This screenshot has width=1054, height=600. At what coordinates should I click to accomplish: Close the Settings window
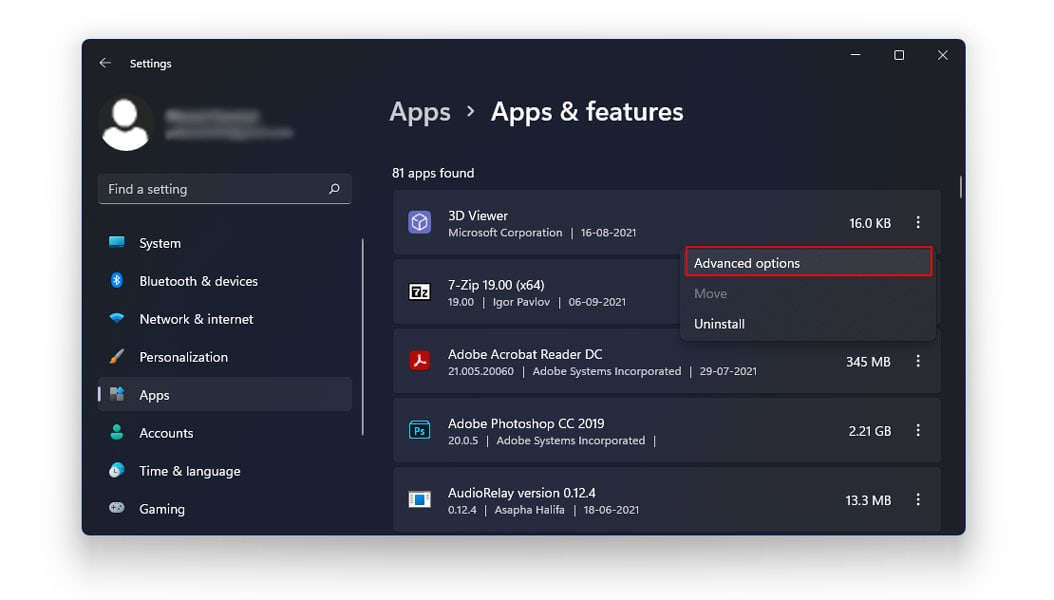click(942, 55)
